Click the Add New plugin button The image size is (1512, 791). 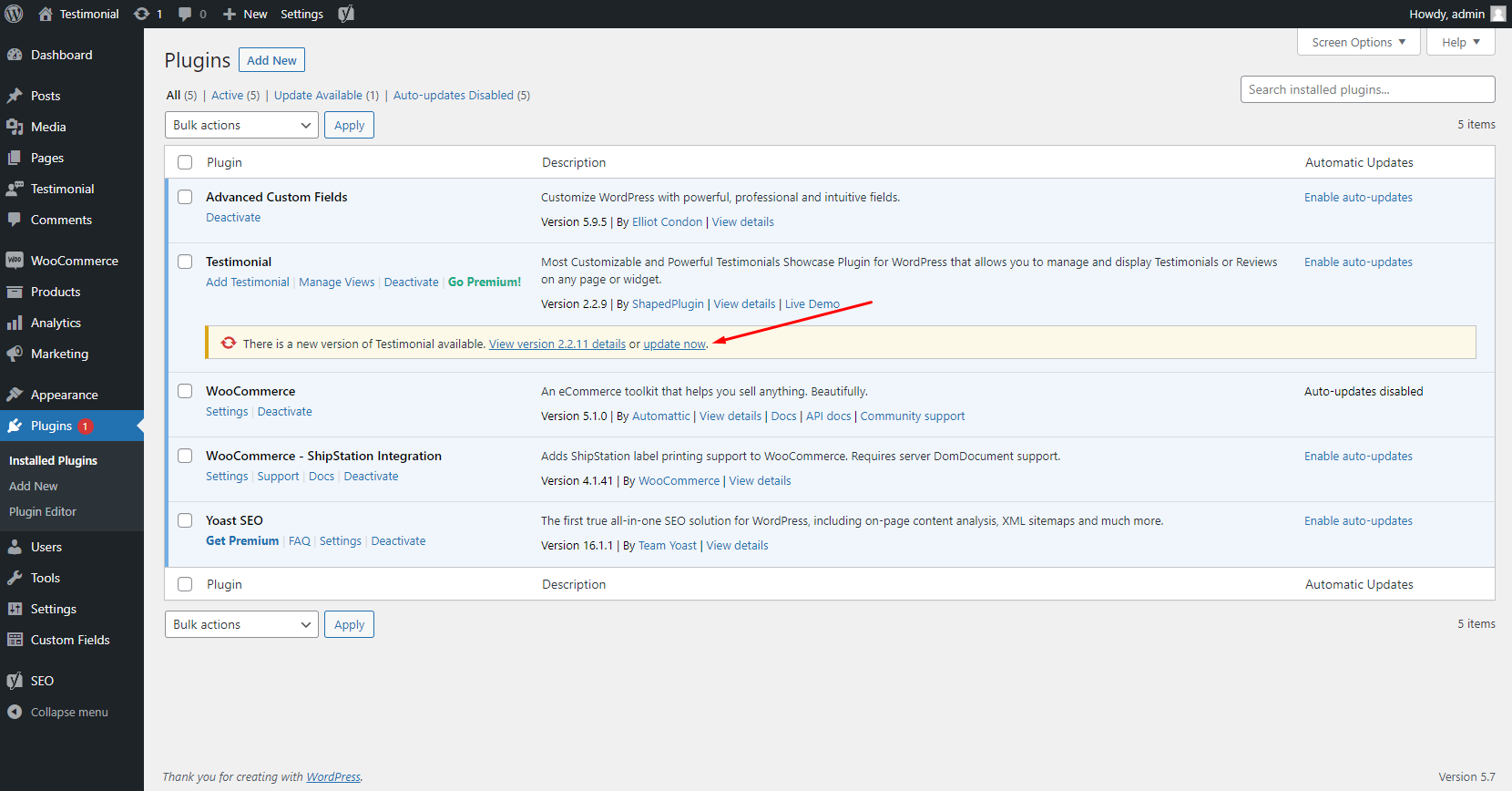pyautogui.click(x=271, y=60)
